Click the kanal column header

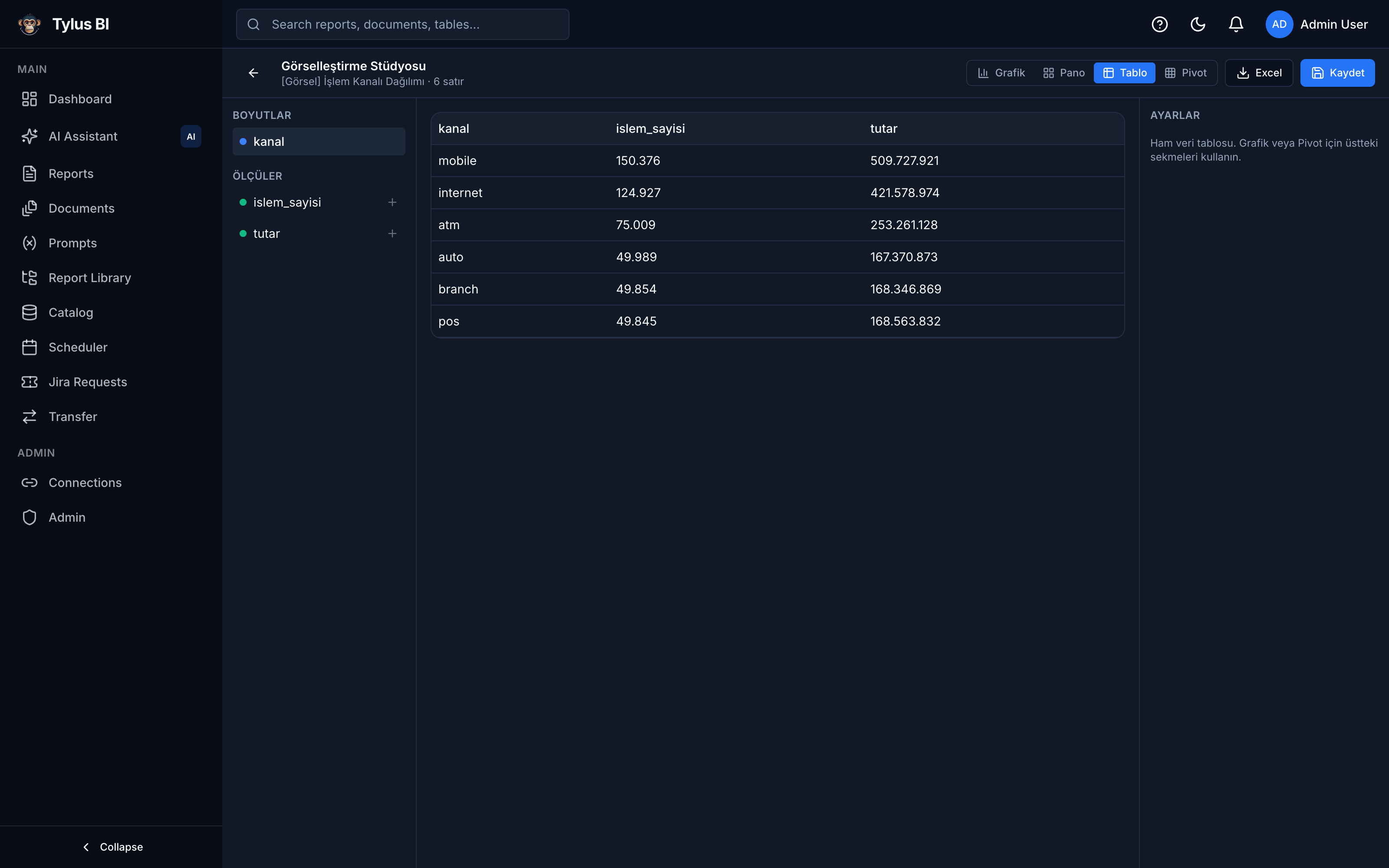[454, 128]
